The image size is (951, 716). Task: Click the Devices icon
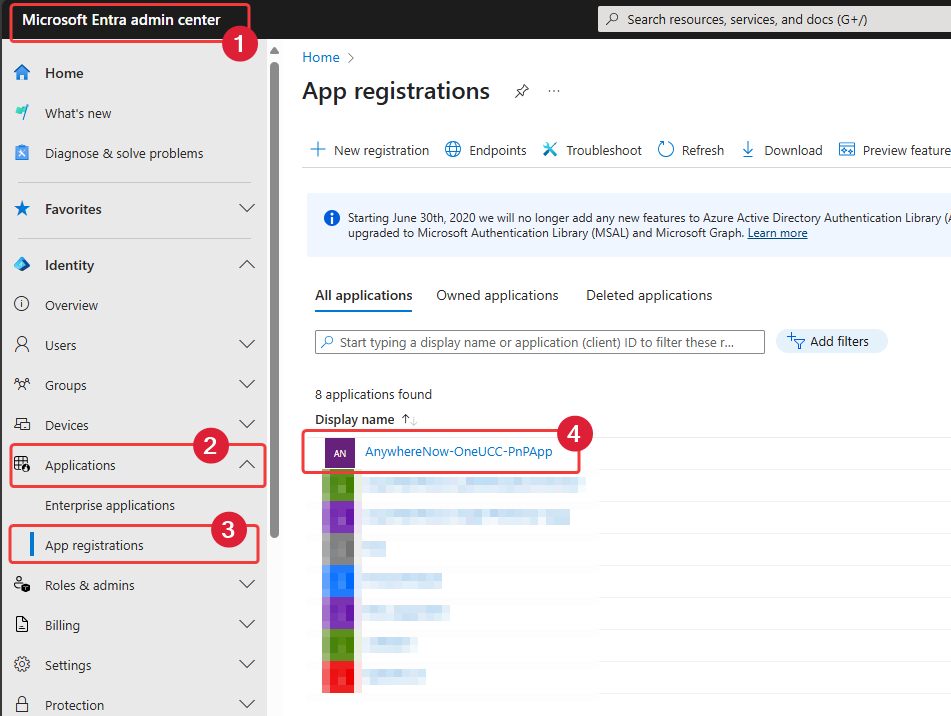(22, 424)
